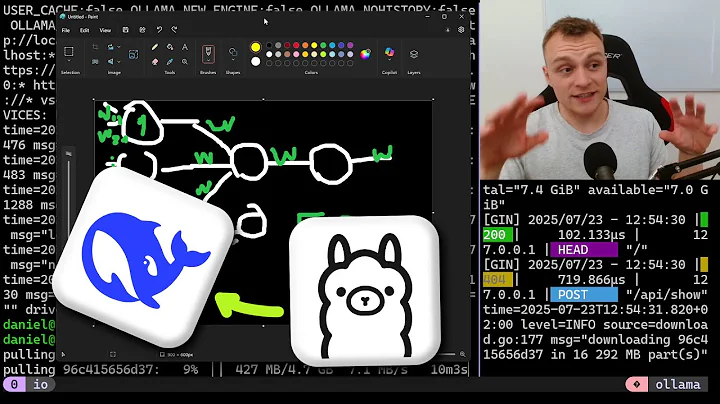Pick the purple color swatch

tap(350, 45)
